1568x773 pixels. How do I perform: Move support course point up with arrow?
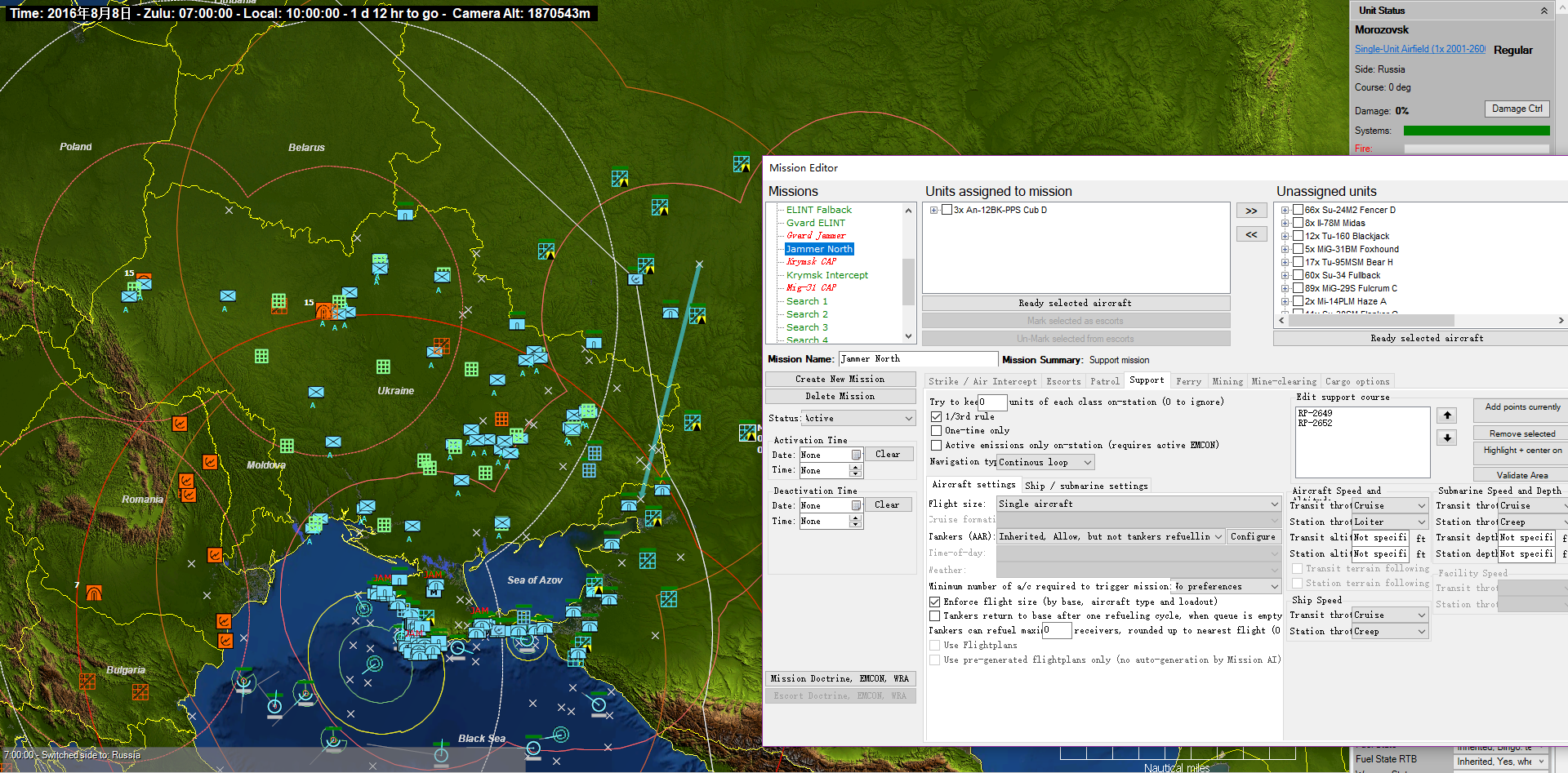click(x=1447, y=415)
